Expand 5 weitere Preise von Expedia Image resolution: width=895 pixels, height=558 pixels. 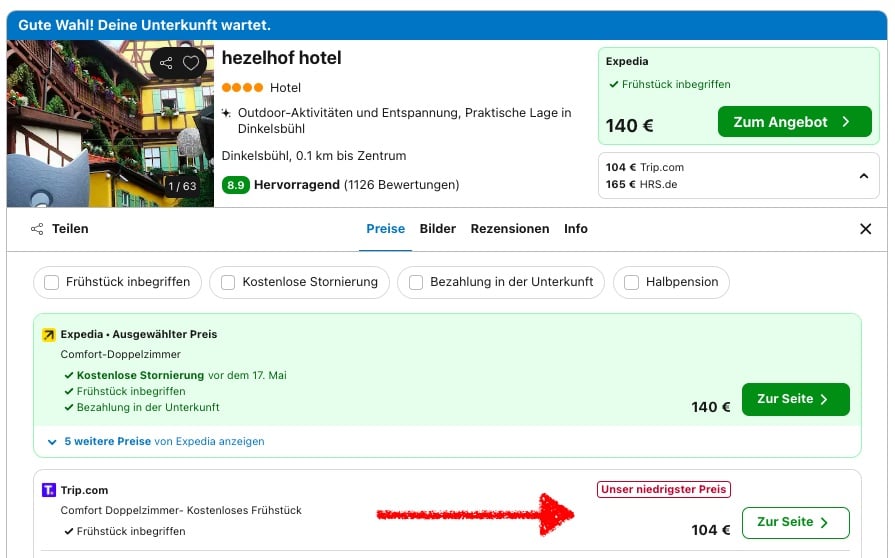point(156,442)
